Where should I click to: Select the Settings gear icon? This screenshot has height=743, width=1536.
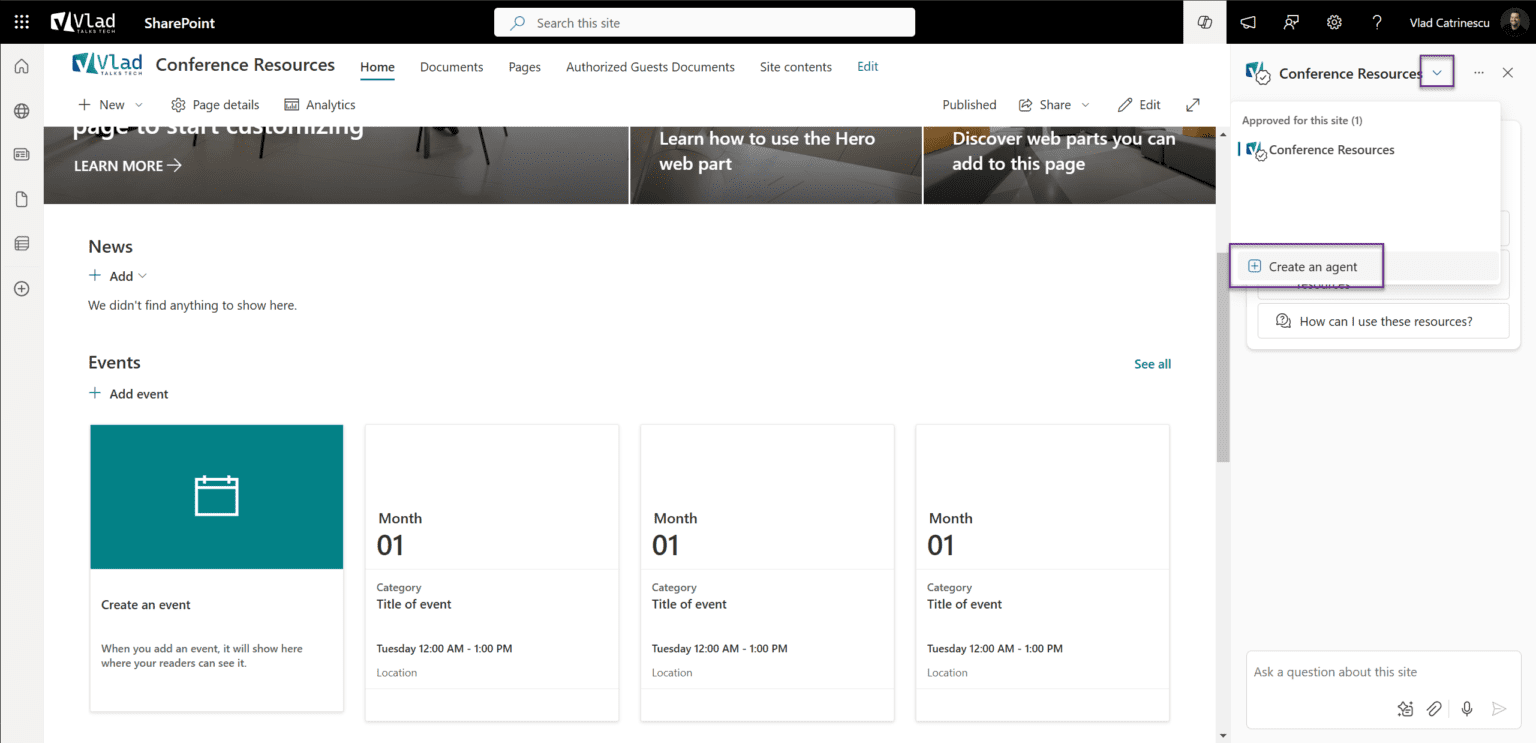tap(1334, 22)
